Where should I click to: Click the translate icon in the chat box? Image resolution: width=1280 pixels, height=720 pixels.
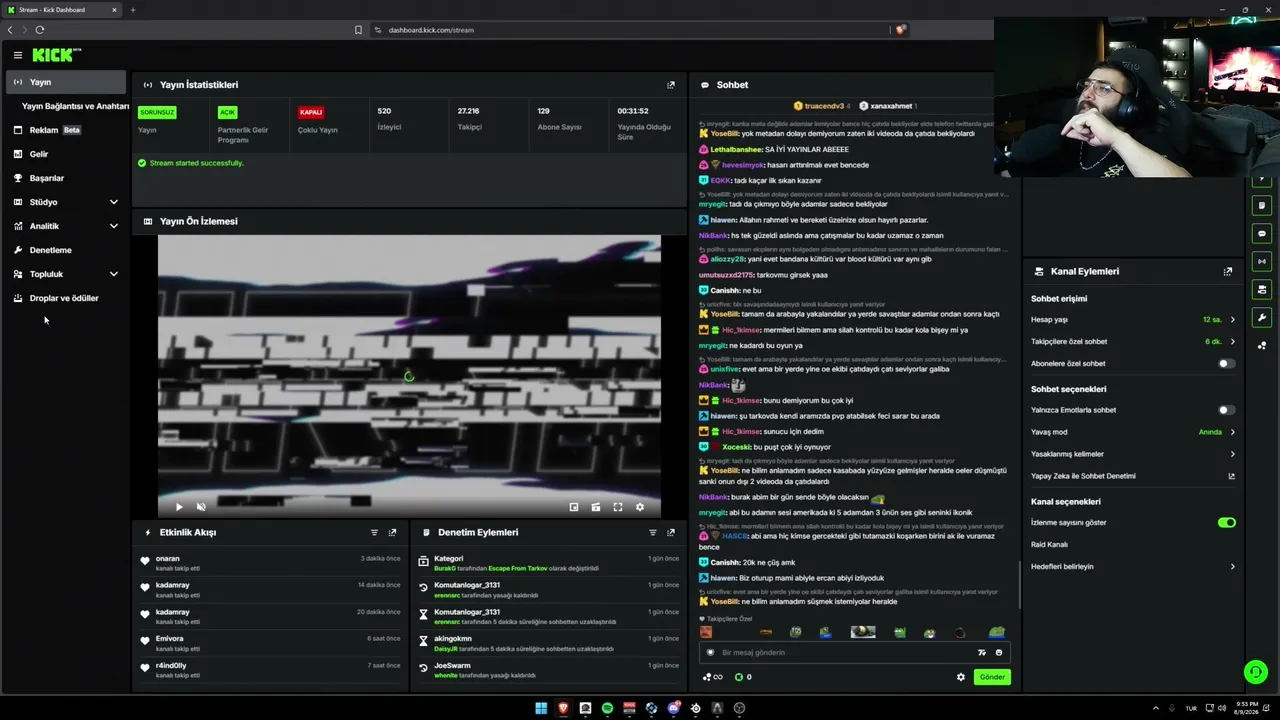[x=982, y=653]
